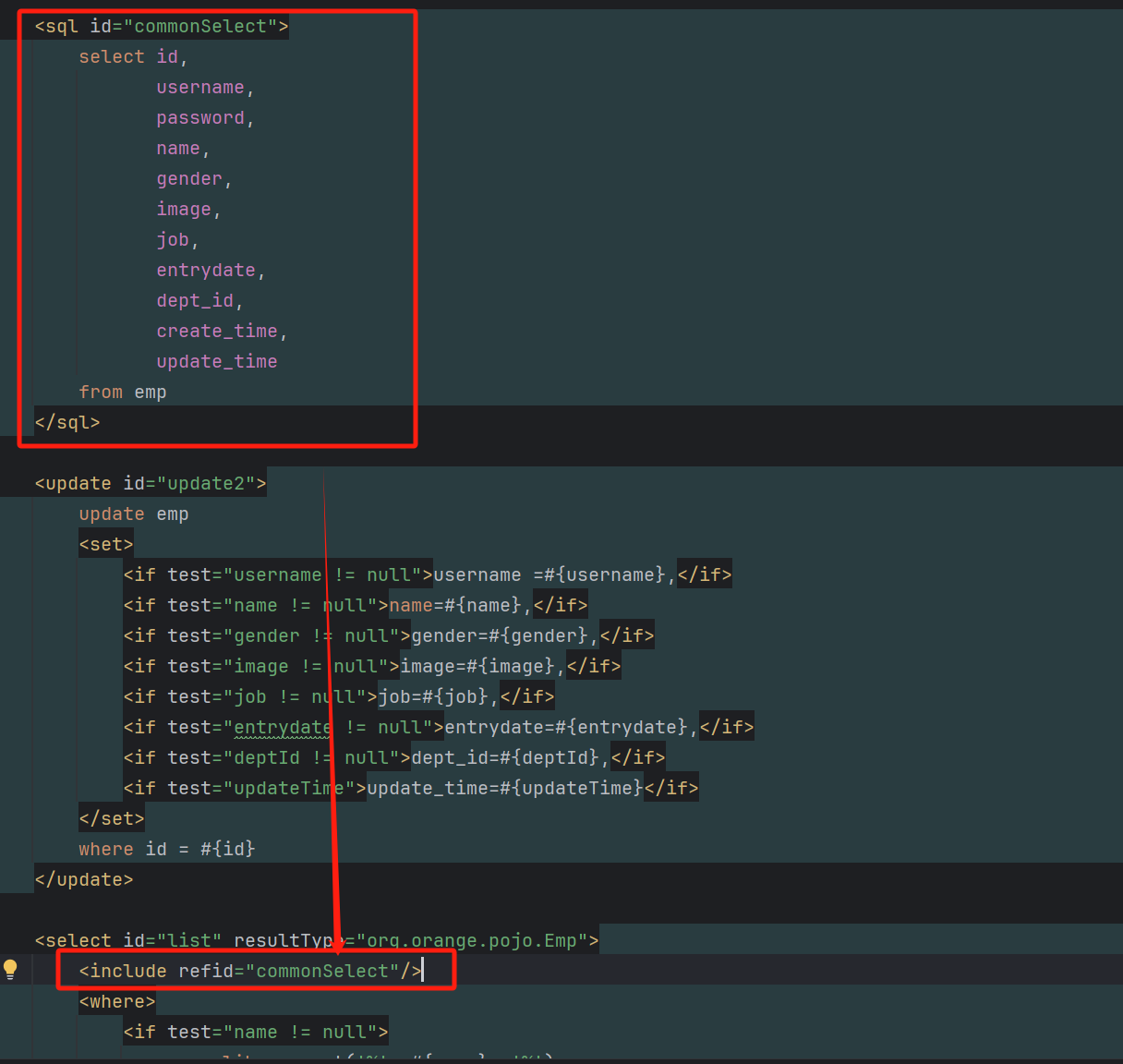The height and width of the screenshot is (1064, 1123).
Task: Click the opening <set> tag
Action: click(x=106, y=544)
